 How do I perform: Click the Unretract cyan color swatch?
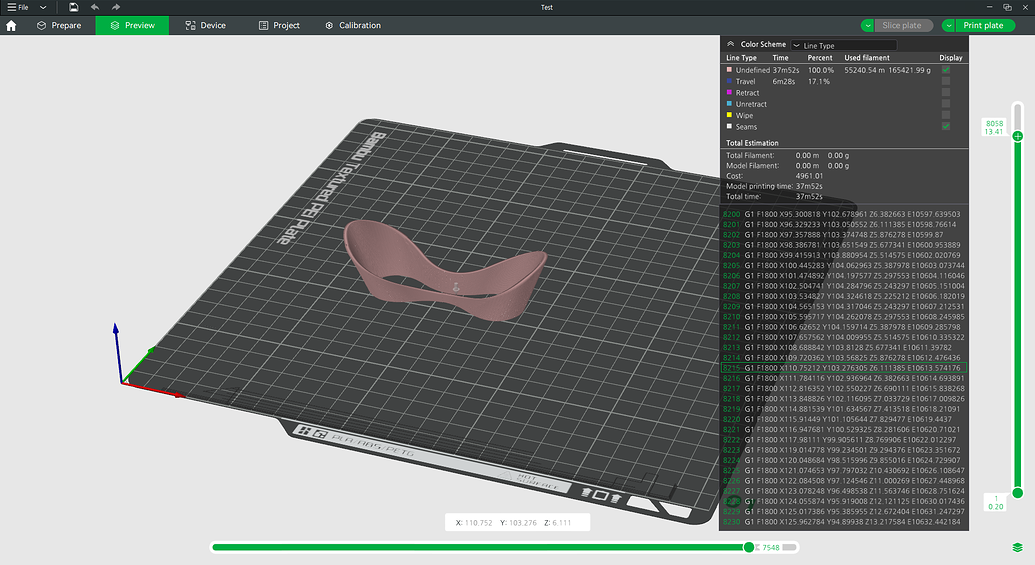tap(729, 104)
